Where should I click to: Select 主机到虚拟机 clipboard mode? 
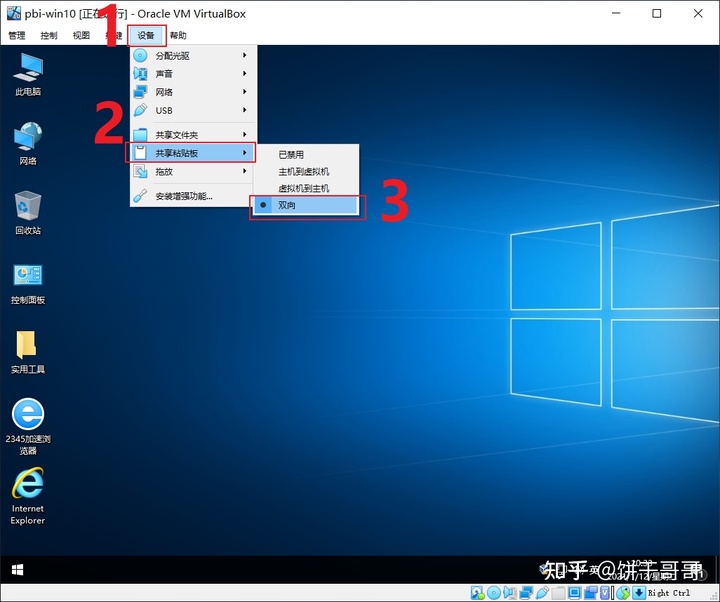pos(306,171)
